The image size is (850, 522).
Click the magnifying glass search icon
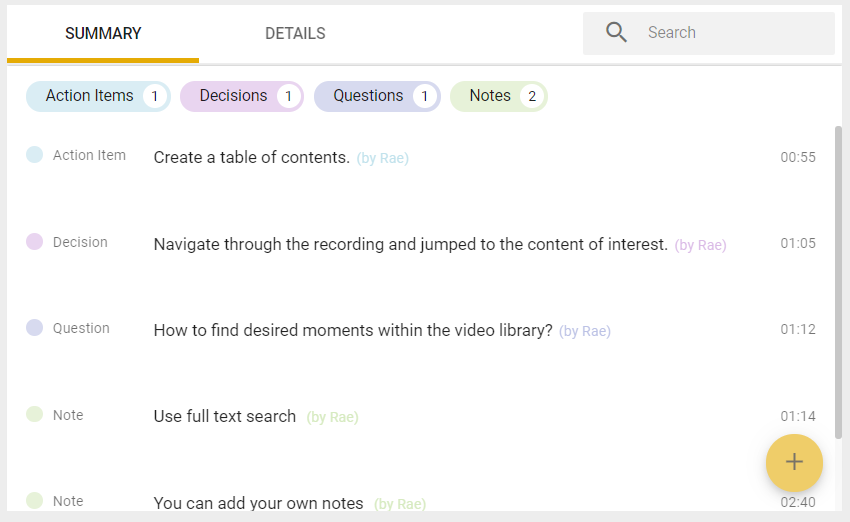click(x=616, y=33)
